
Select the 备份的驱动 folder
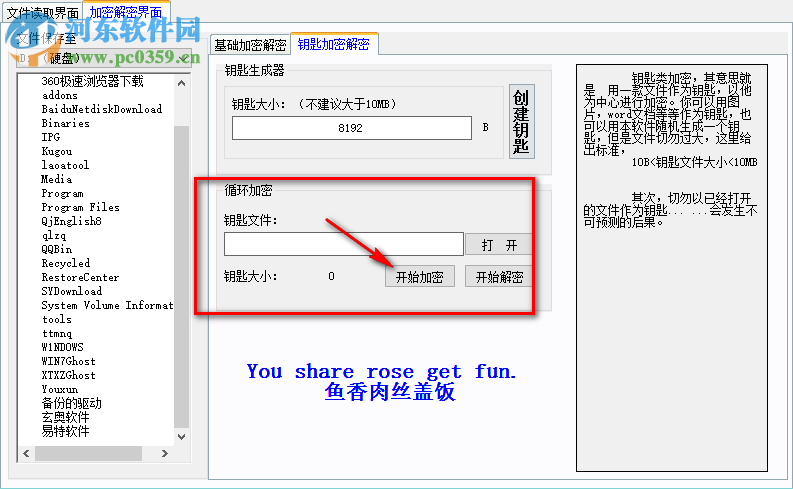71,403
